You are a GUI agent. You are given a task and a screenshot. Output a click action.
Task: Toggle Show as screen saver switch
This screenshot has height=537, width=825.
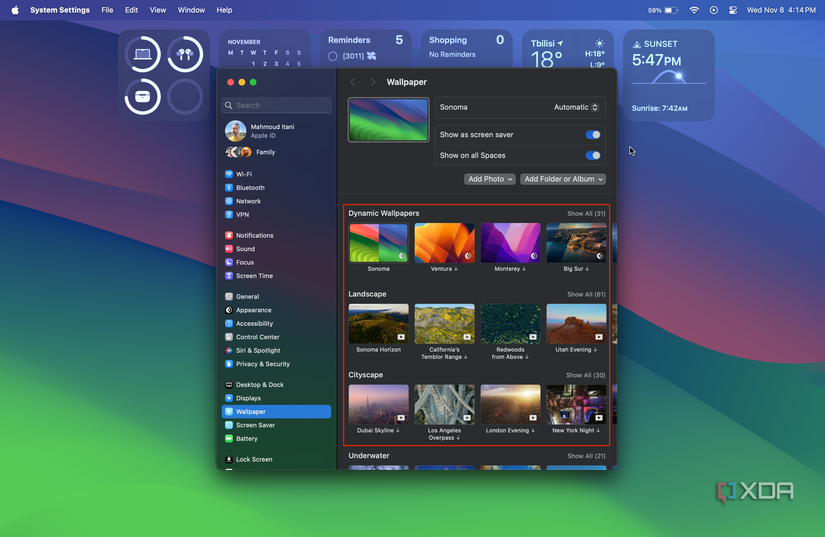coord(593,135)
